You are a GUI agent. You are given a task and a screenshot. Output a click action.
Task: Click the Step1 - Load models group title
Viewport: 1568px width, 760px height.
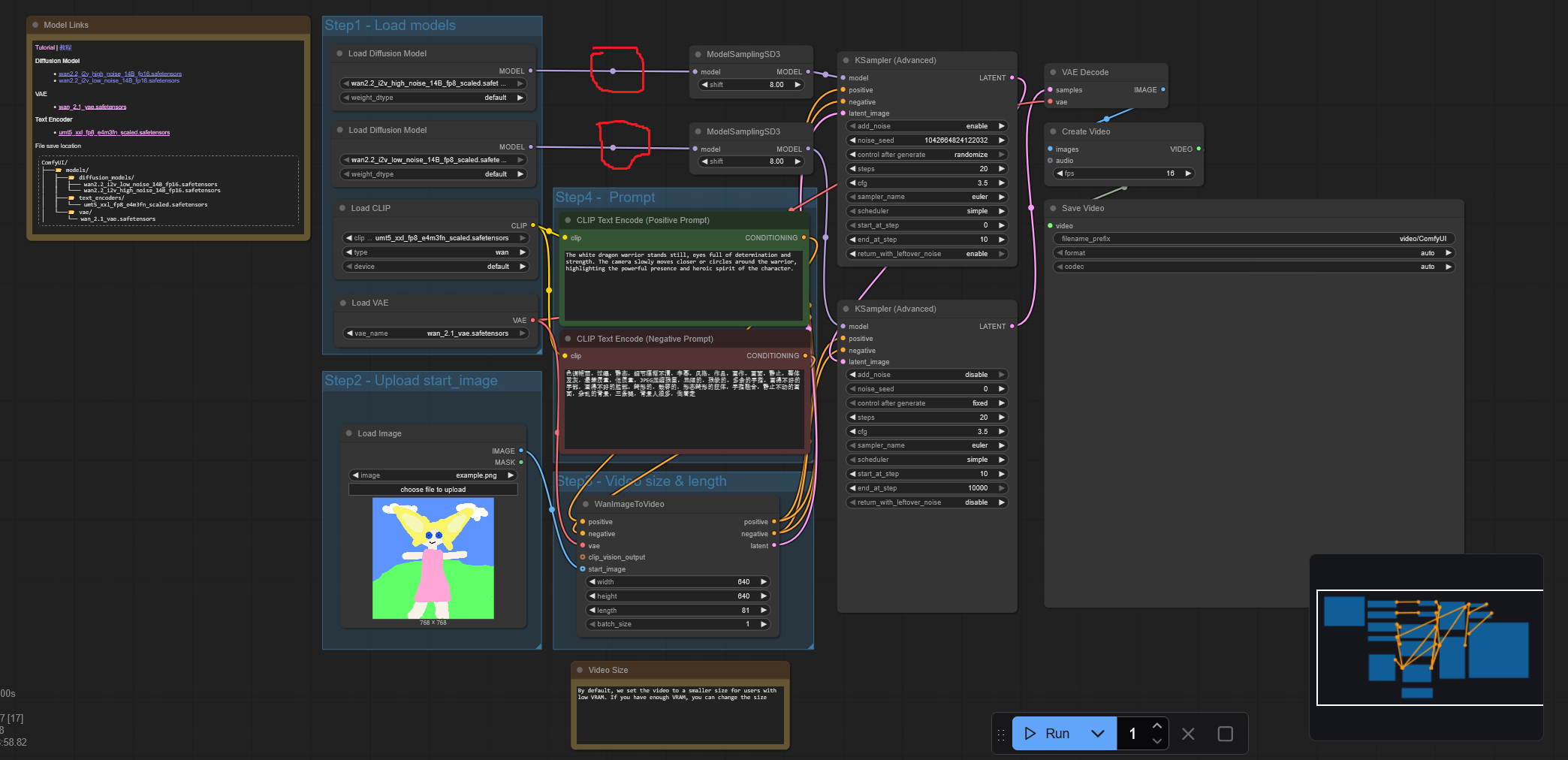point(390,26)
